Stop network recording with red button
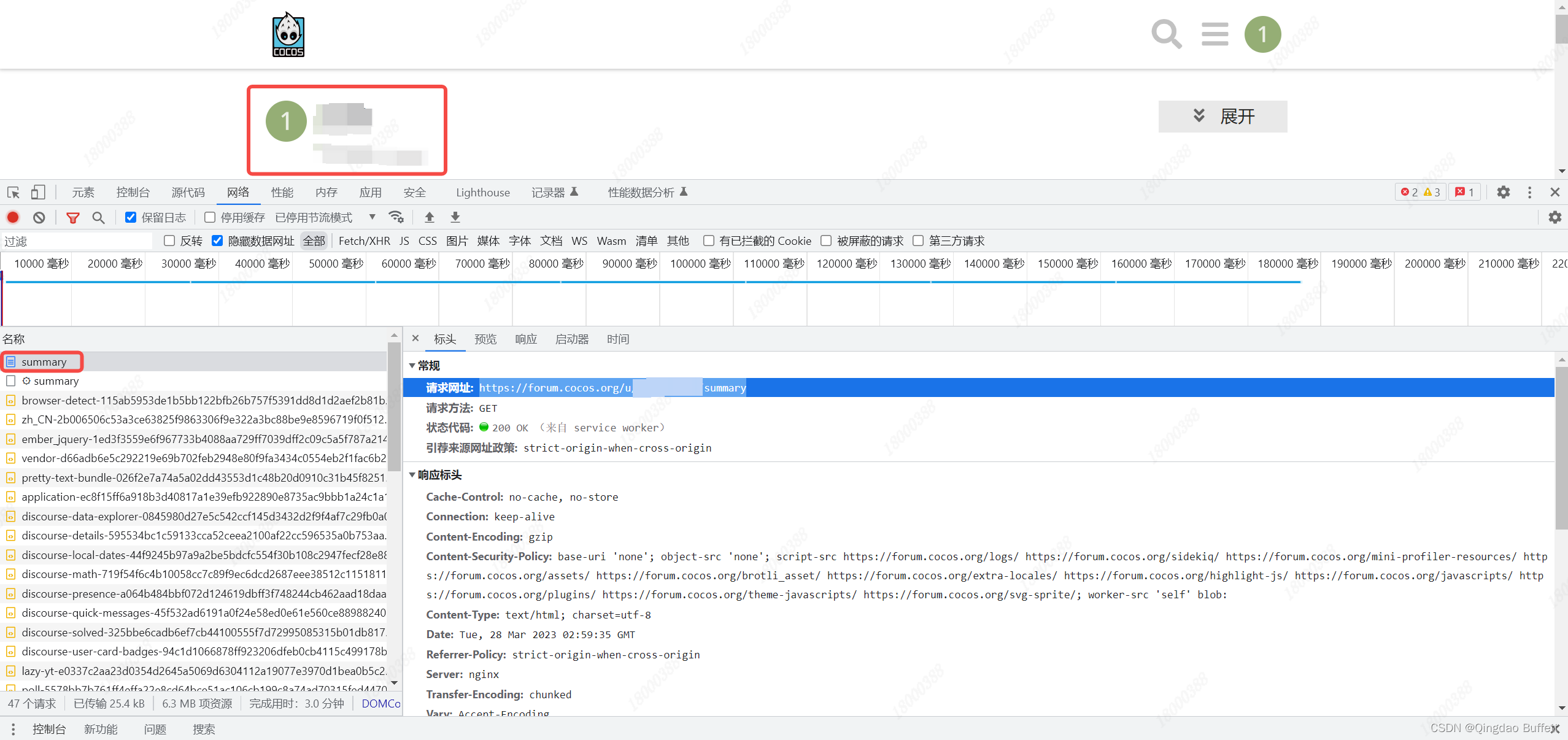 (x=13, y=217)
